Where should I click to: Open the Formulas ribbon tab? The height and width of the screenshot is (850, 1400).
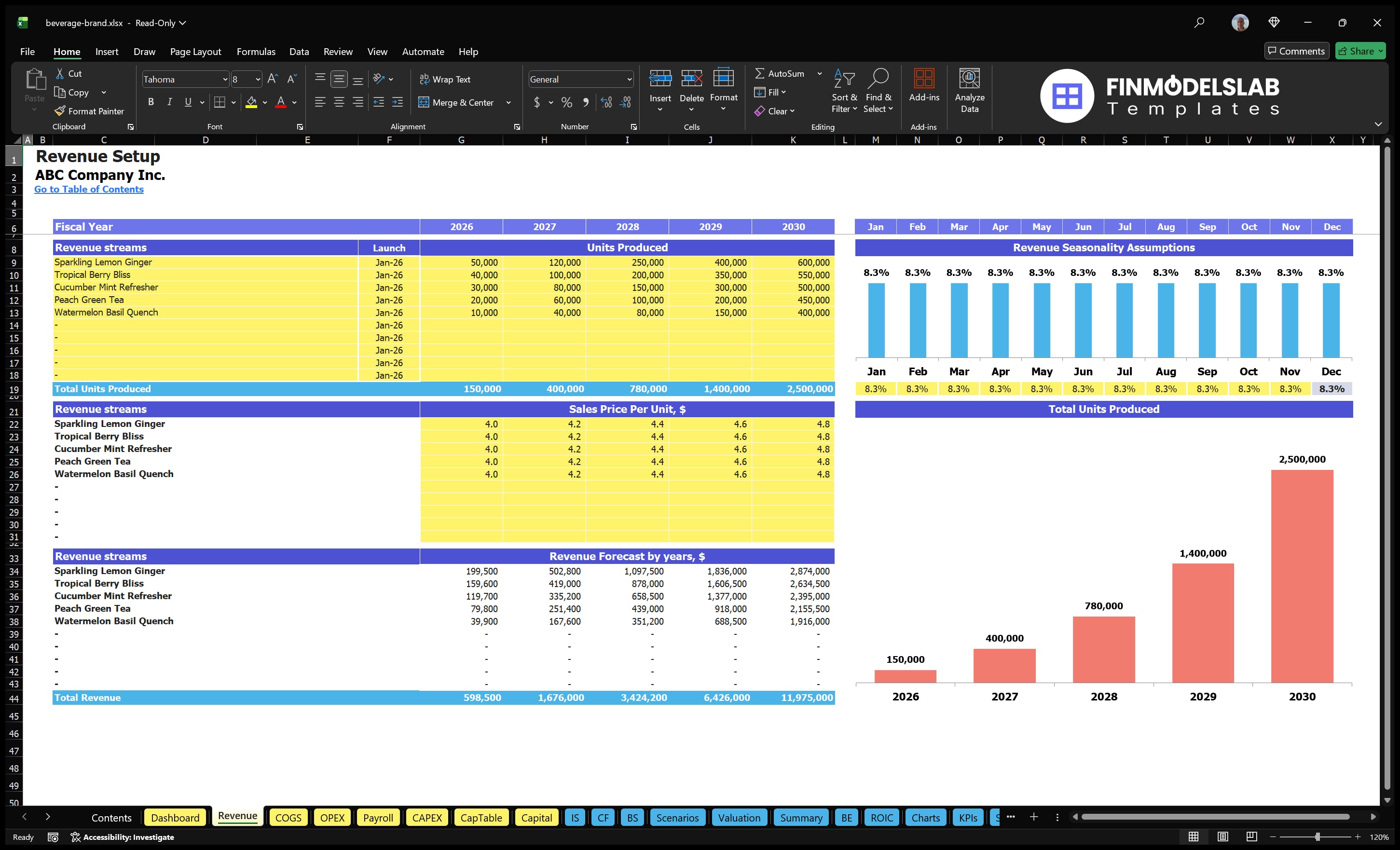[256, 52]
